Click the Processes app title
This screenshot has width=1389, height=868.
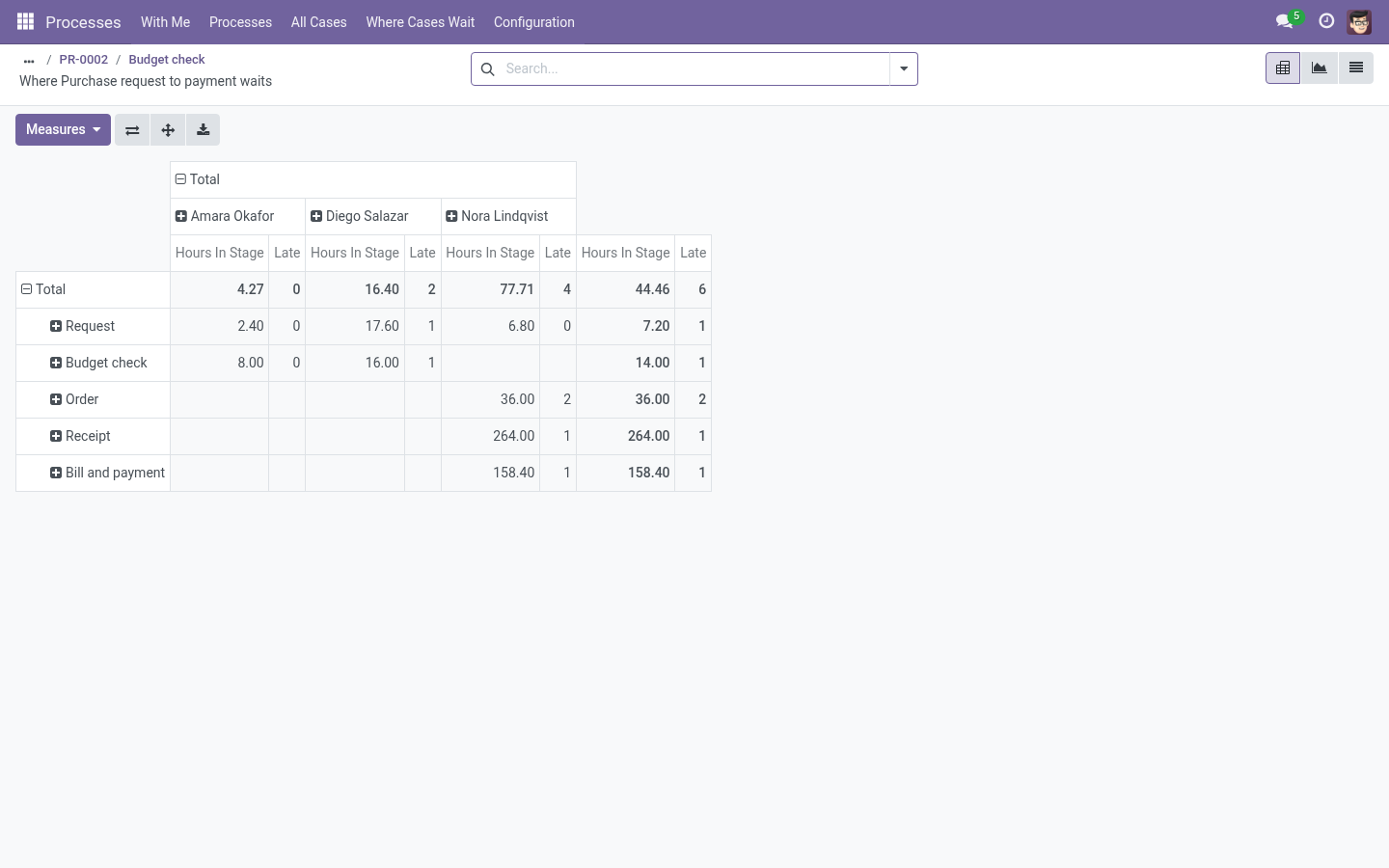[x=83, y=22]
